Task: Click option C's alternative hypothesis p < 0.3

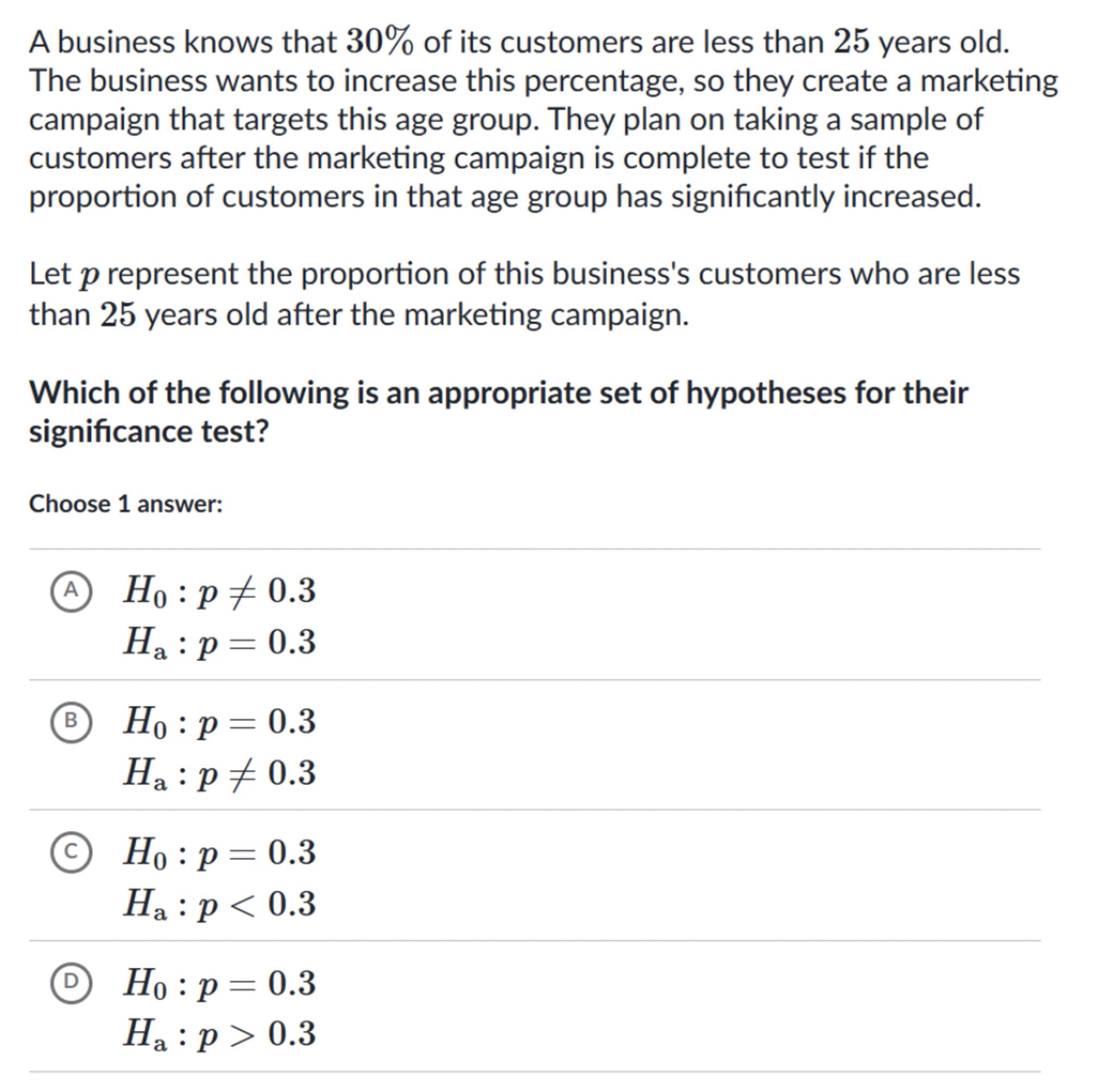Action: tap(219, 904)
